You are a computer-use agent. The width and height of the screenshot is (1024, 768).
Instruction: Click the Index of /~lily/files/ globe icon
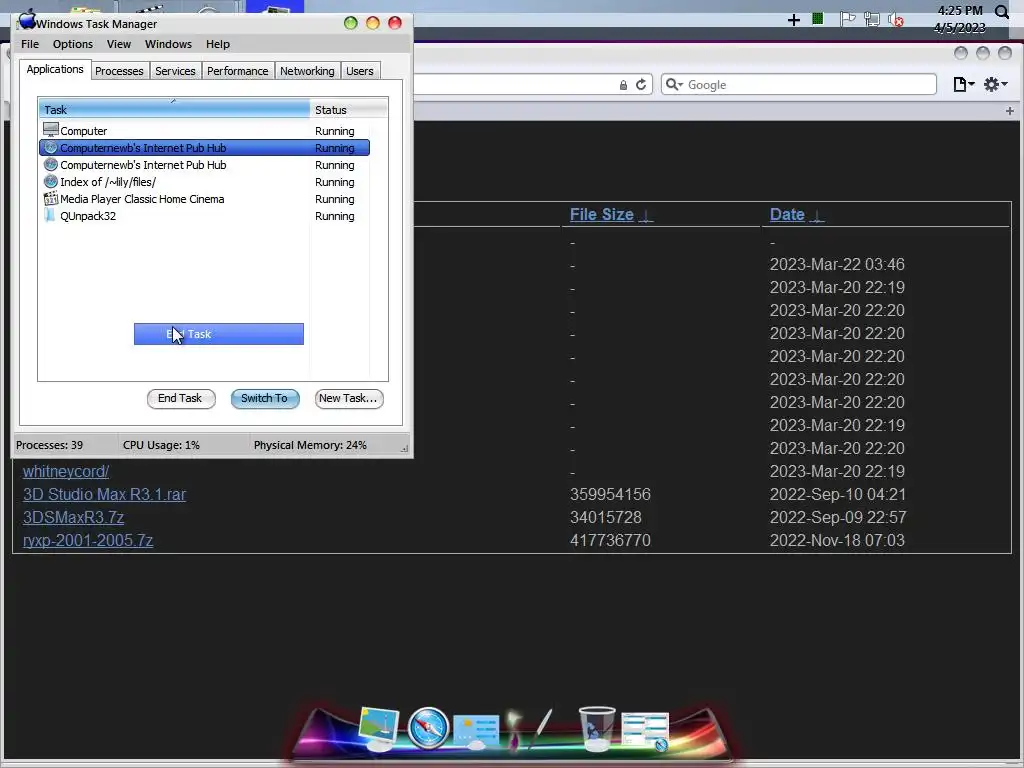coord(50,182)
